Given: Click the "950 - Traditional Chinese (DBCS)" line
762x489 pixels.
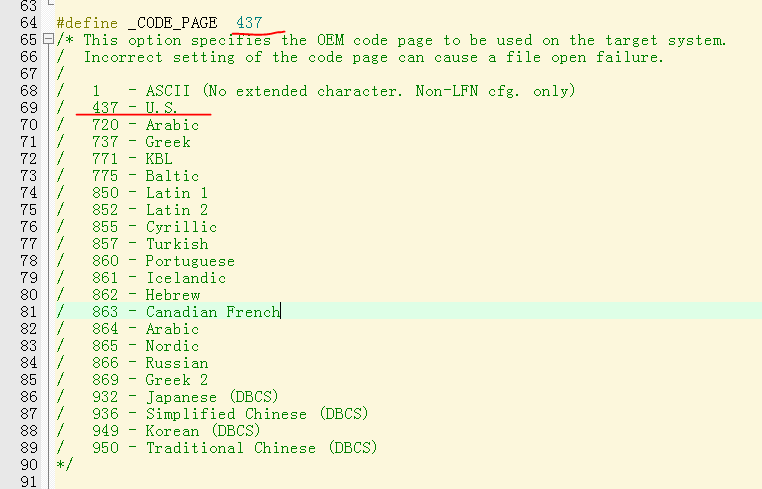Looking at the screenshot, I should click(233, 448).
